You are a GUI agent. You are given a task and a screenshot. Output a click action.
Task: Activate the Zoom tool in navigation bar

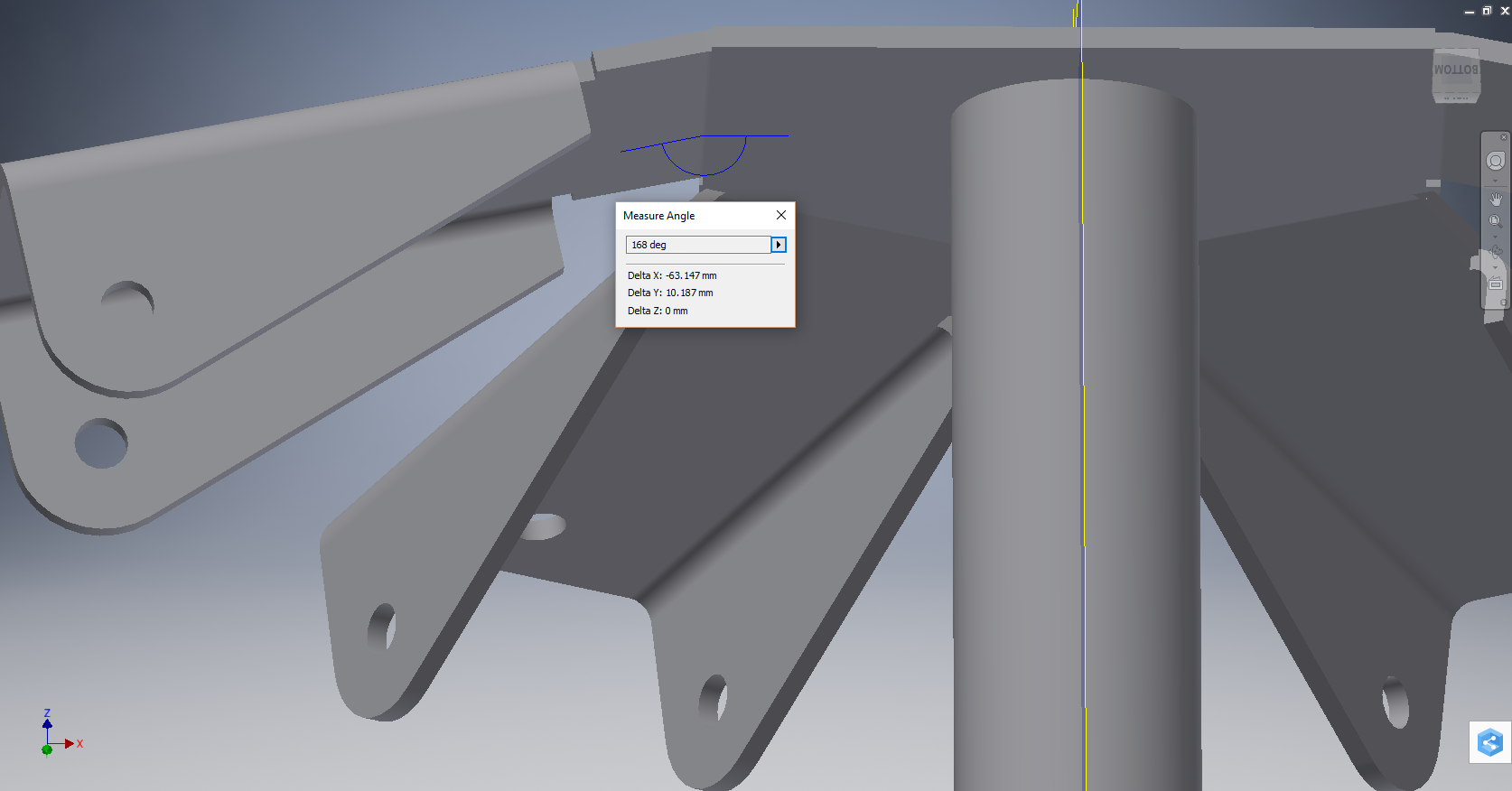1495,220
